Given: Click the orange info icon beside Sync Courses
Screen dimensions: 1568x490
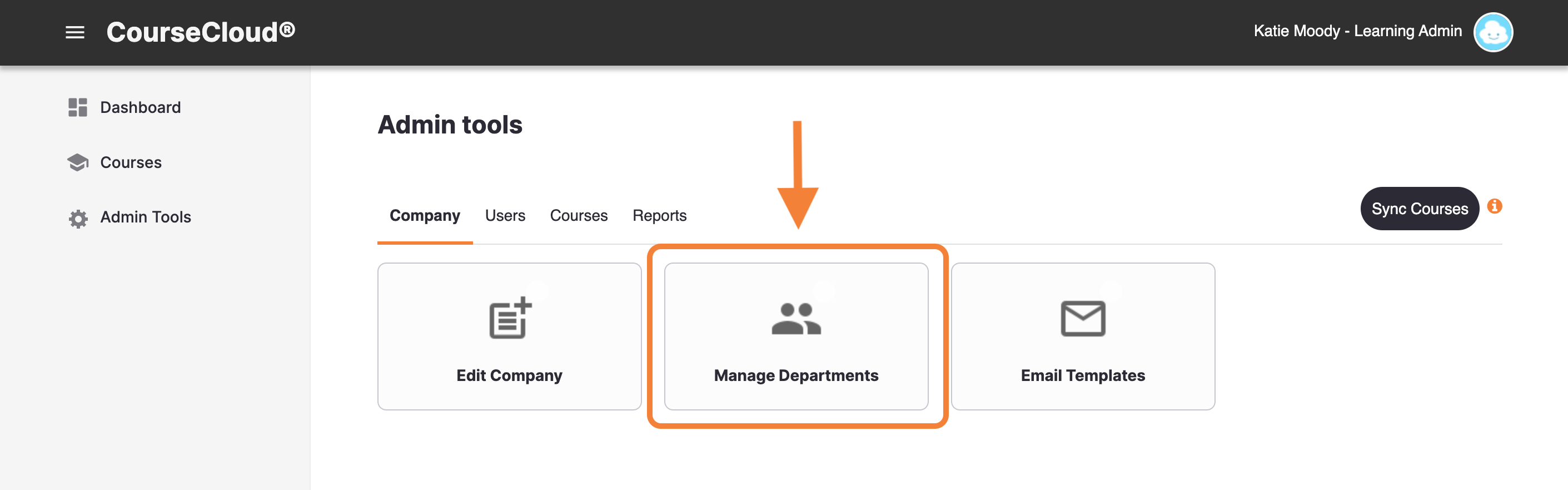Looking at the screenshot, I should click(1494, 206).
